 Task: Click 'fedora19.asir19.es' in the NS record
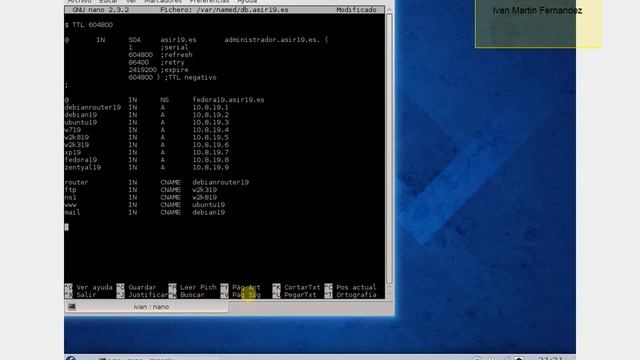[x=228, y=100]
